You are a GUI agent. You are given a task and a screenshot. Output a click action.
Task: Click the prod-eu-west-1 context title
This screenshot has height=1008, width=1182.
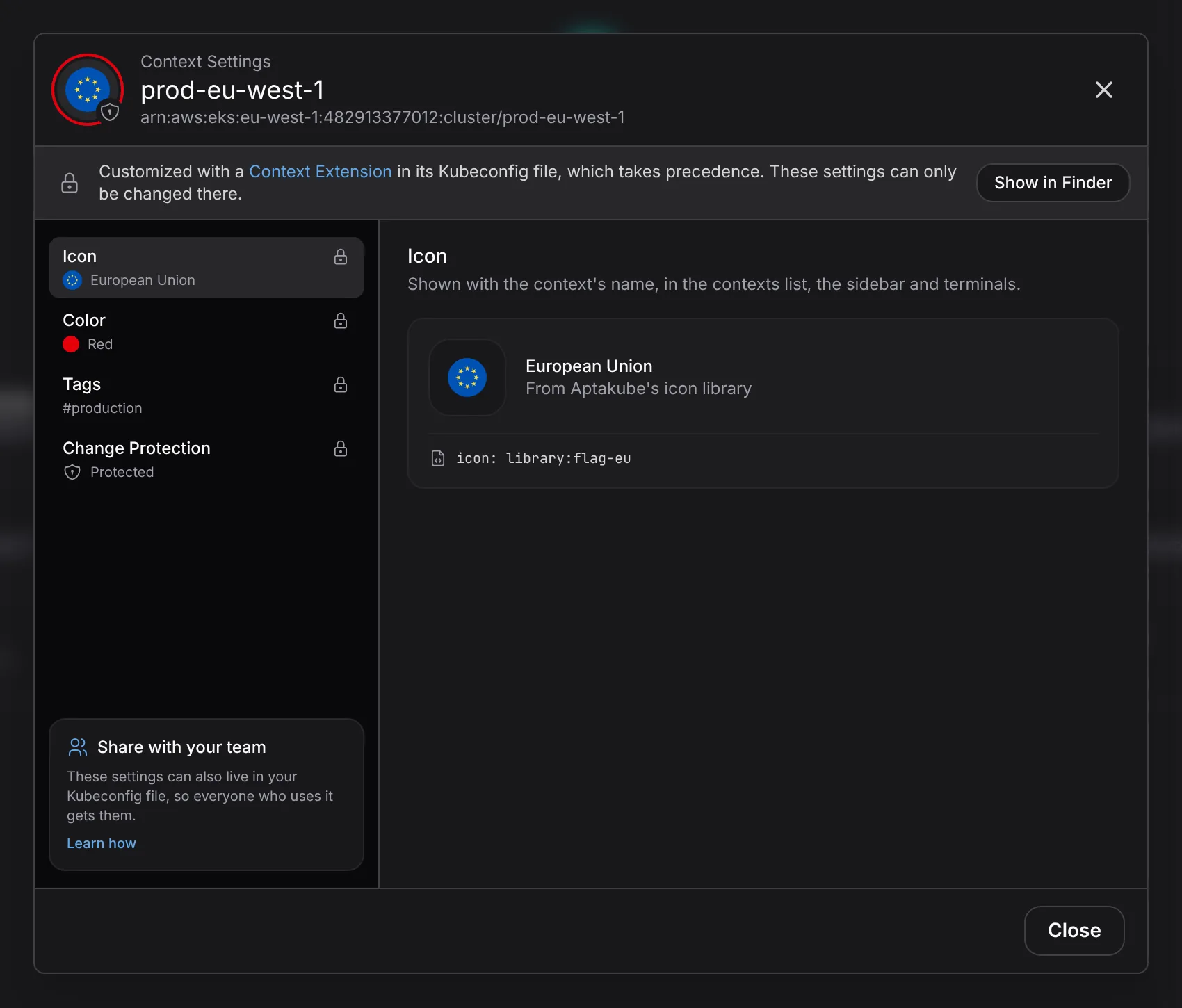click(x=232, y=90)
